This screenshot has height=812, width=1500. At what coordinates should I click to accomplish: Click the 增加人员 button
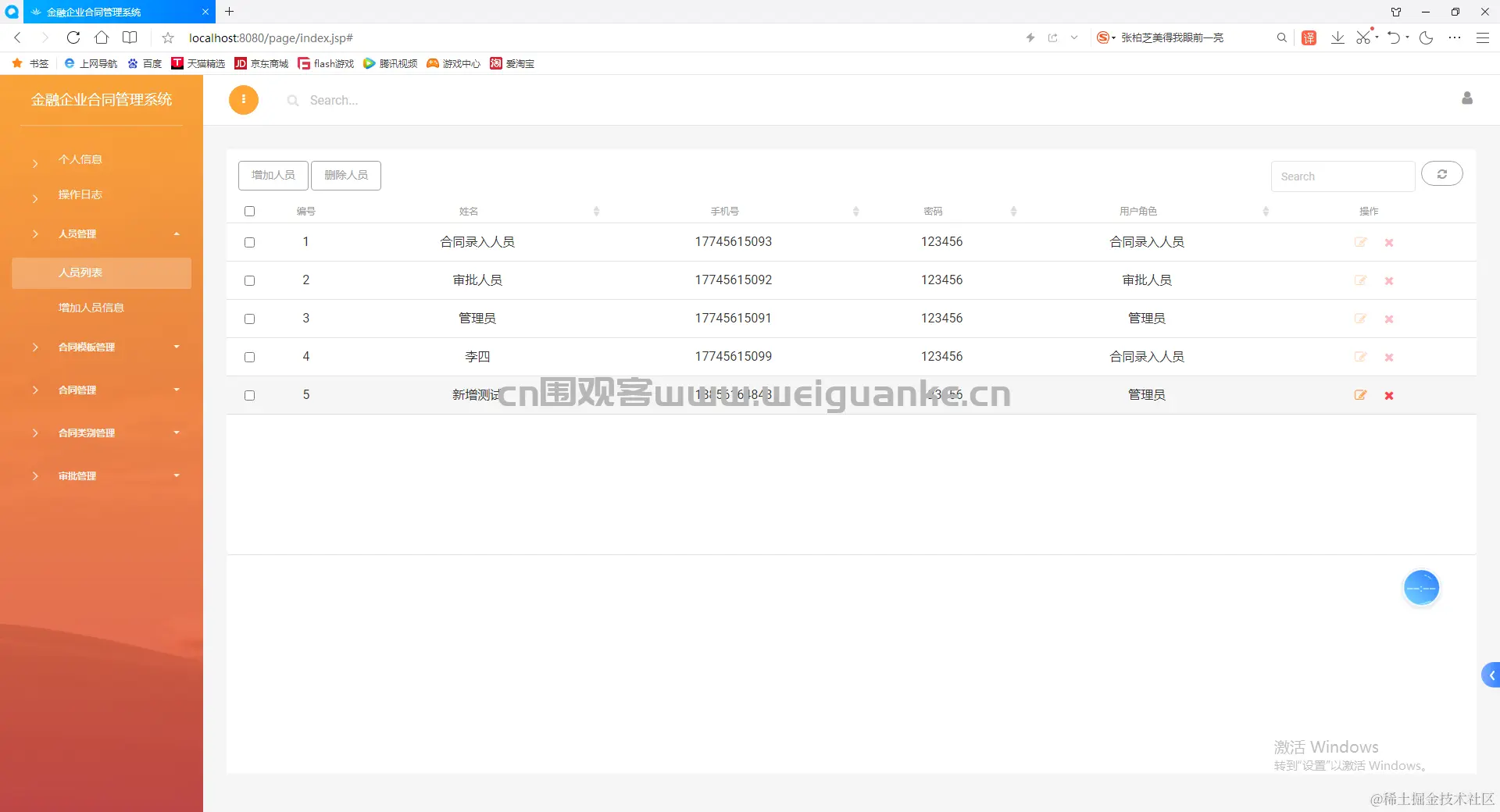click(273, 175)
